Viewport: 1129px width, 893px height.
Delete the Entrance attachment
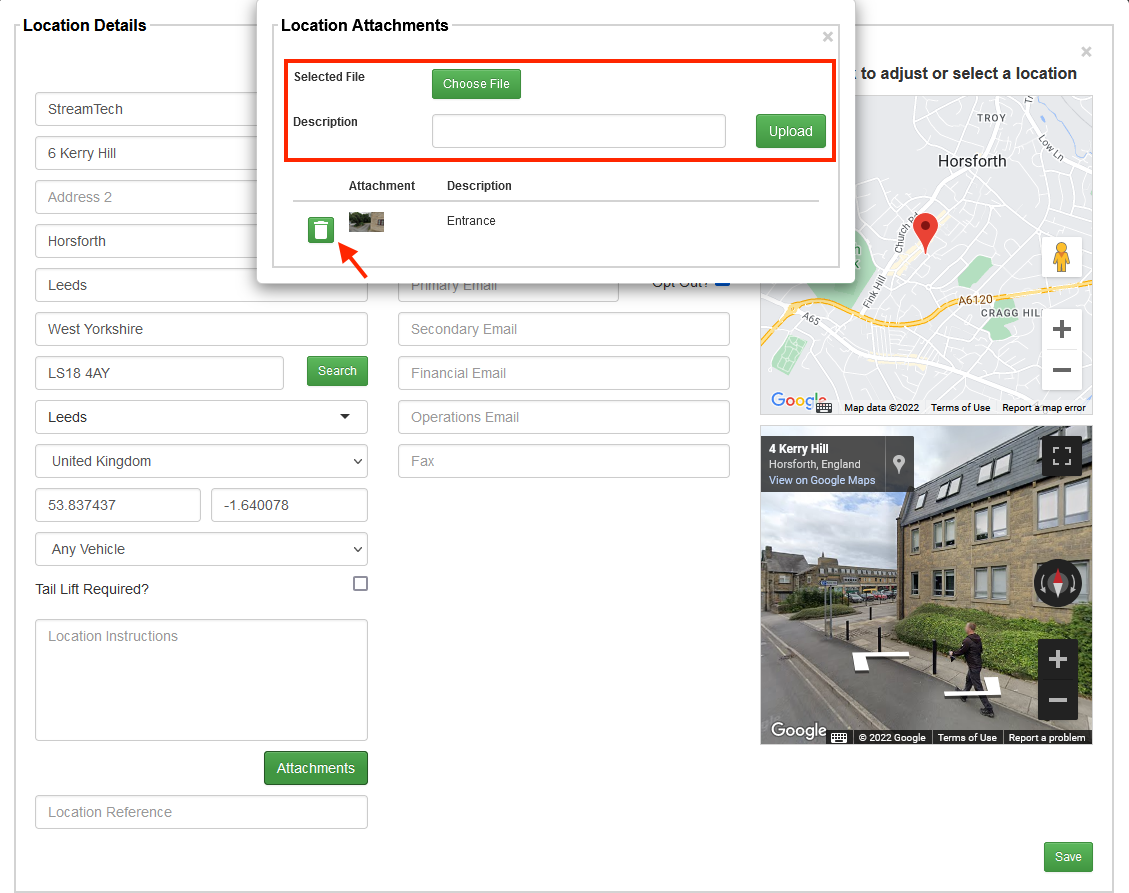pos(320,230)
